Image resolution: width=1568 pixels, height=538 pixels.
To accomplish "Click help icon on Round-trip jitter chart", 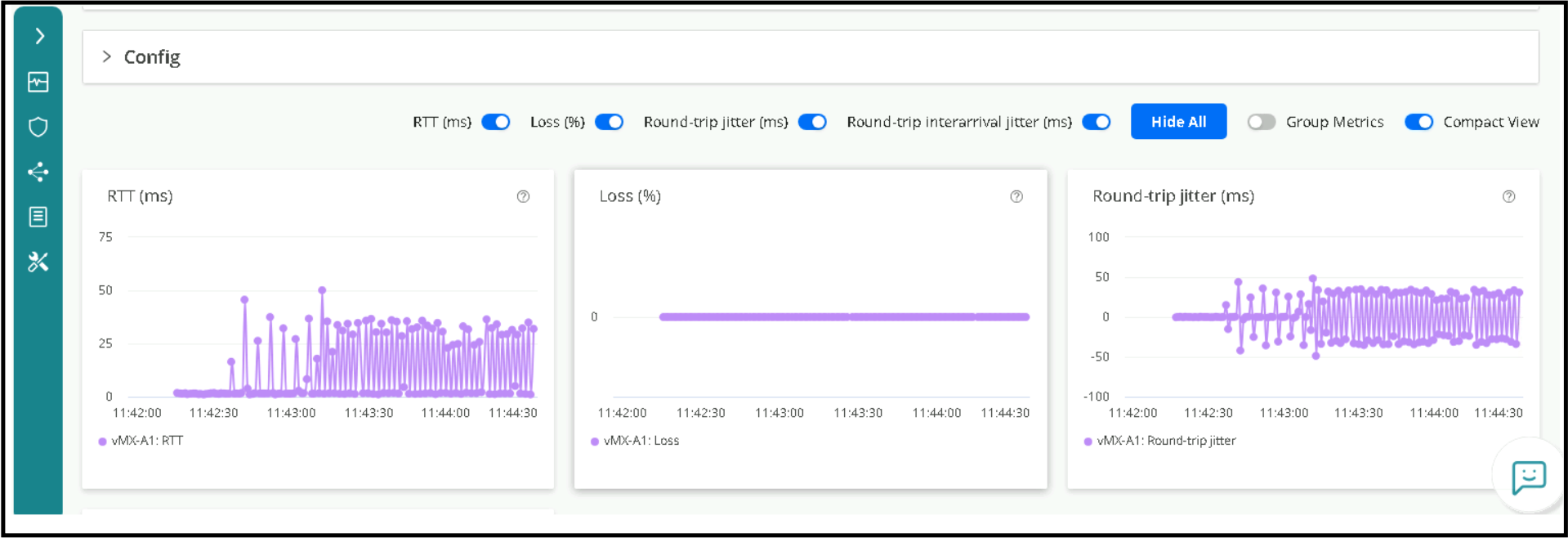I will coord(1509,196).
